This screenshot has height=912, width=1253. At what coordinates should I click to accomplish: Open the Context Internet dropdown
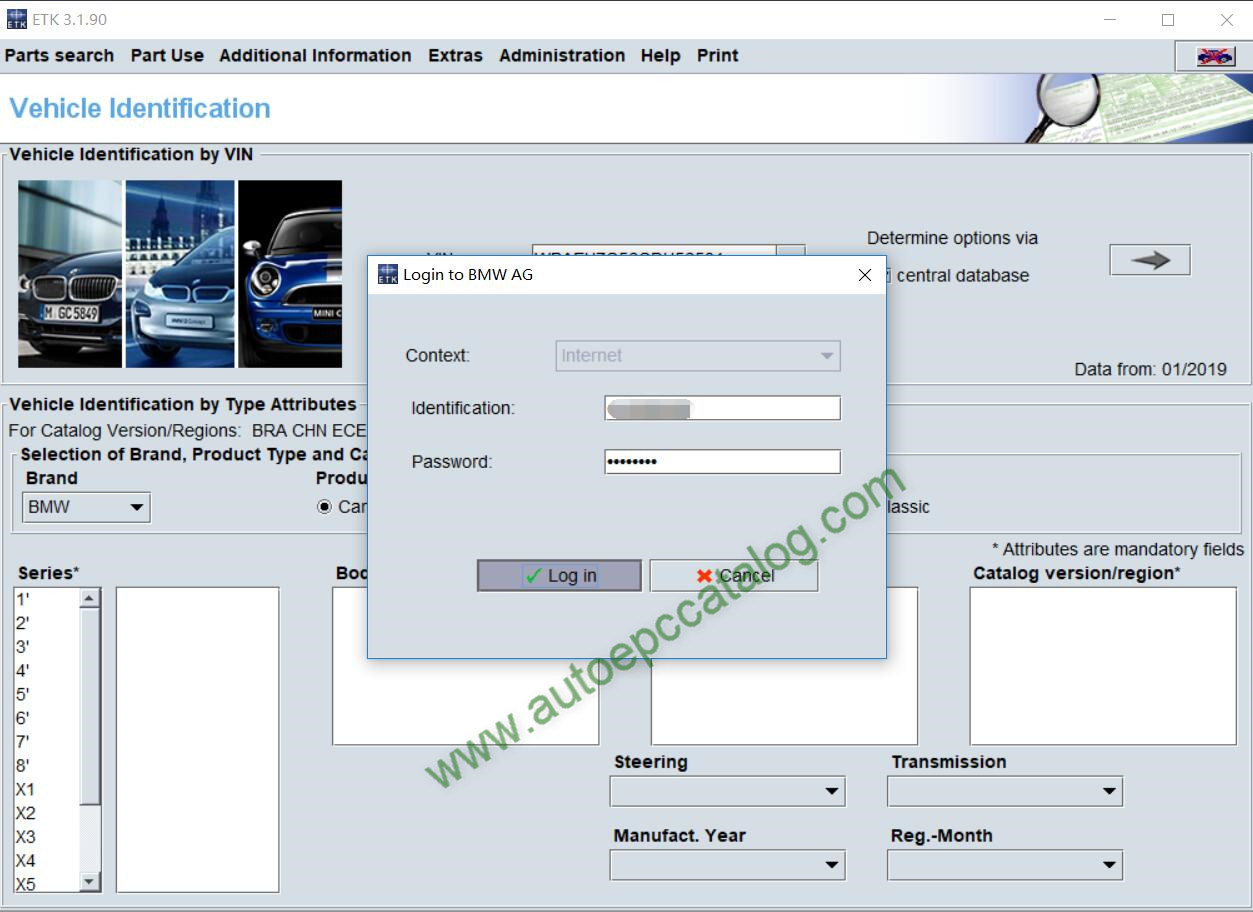click(698, 356)
